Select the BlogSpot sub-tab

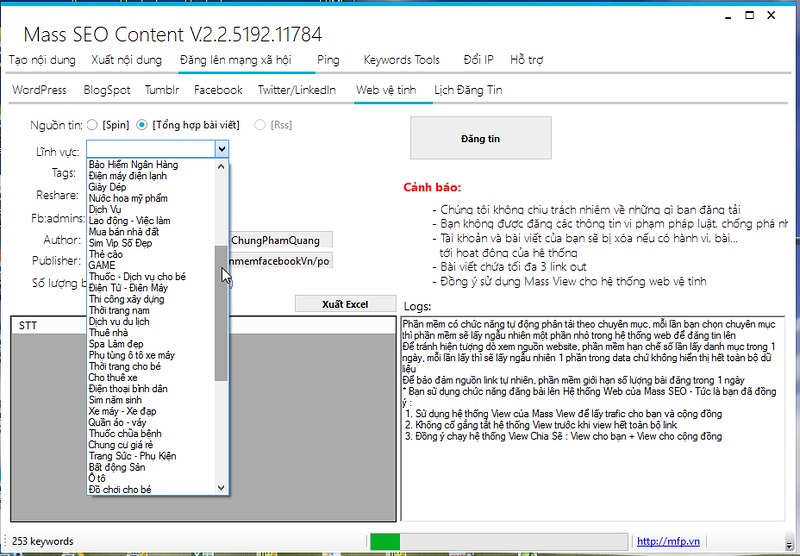coord(107,90)
